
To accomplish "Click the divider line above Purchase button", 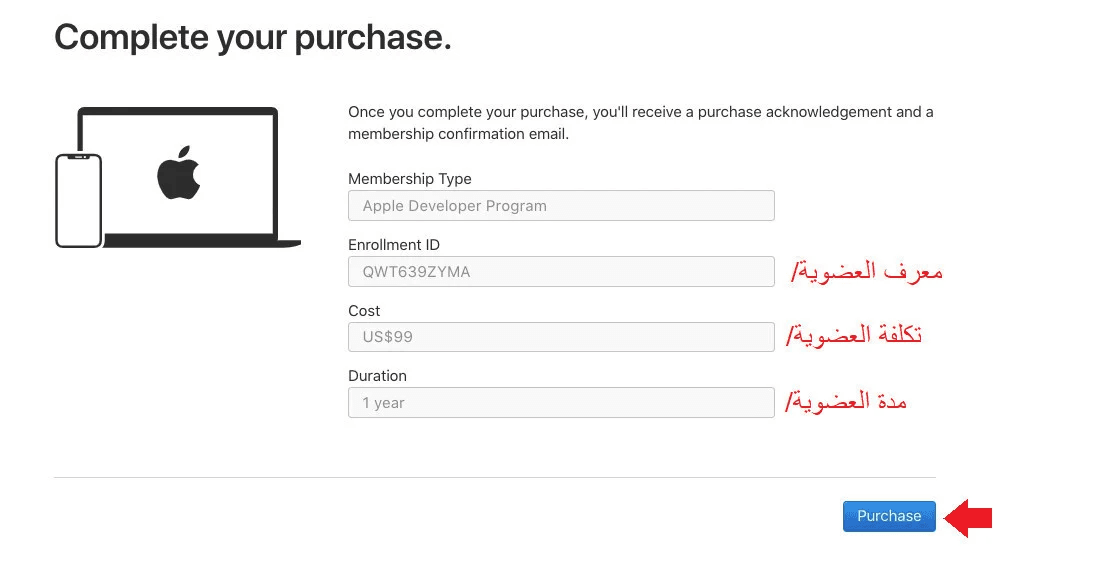I will pyautogui.click(x=494, y=477).
